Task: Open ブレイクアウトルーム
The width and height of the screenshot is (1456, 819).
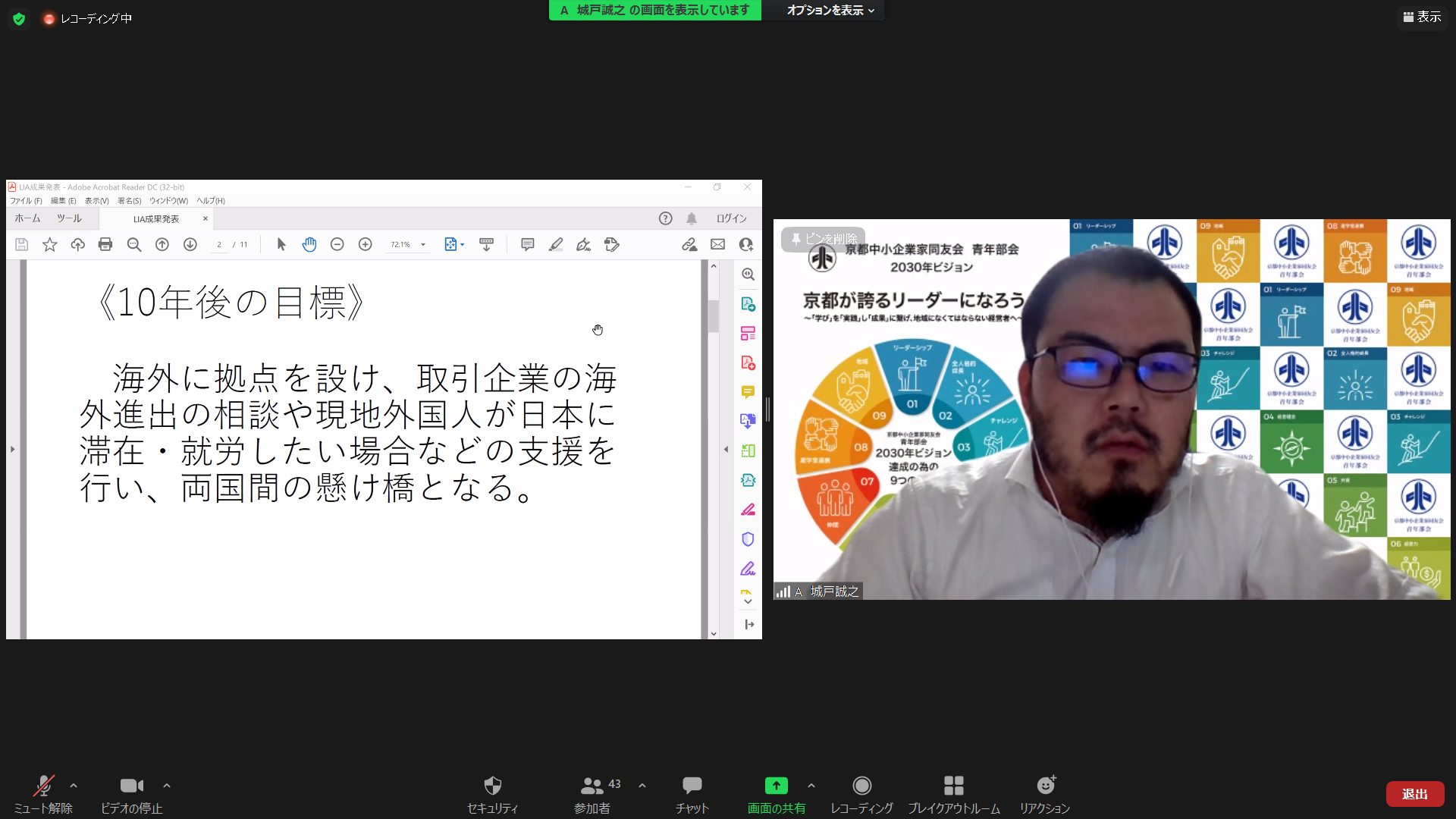Action: click(954, 794)
